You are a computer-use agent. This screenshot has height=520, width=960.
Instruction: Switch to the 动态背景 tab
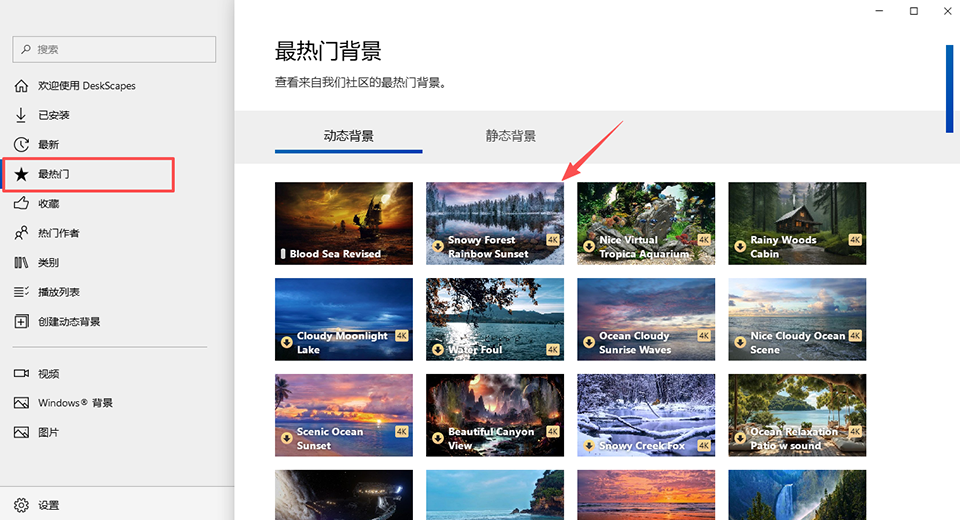[348, 136]
